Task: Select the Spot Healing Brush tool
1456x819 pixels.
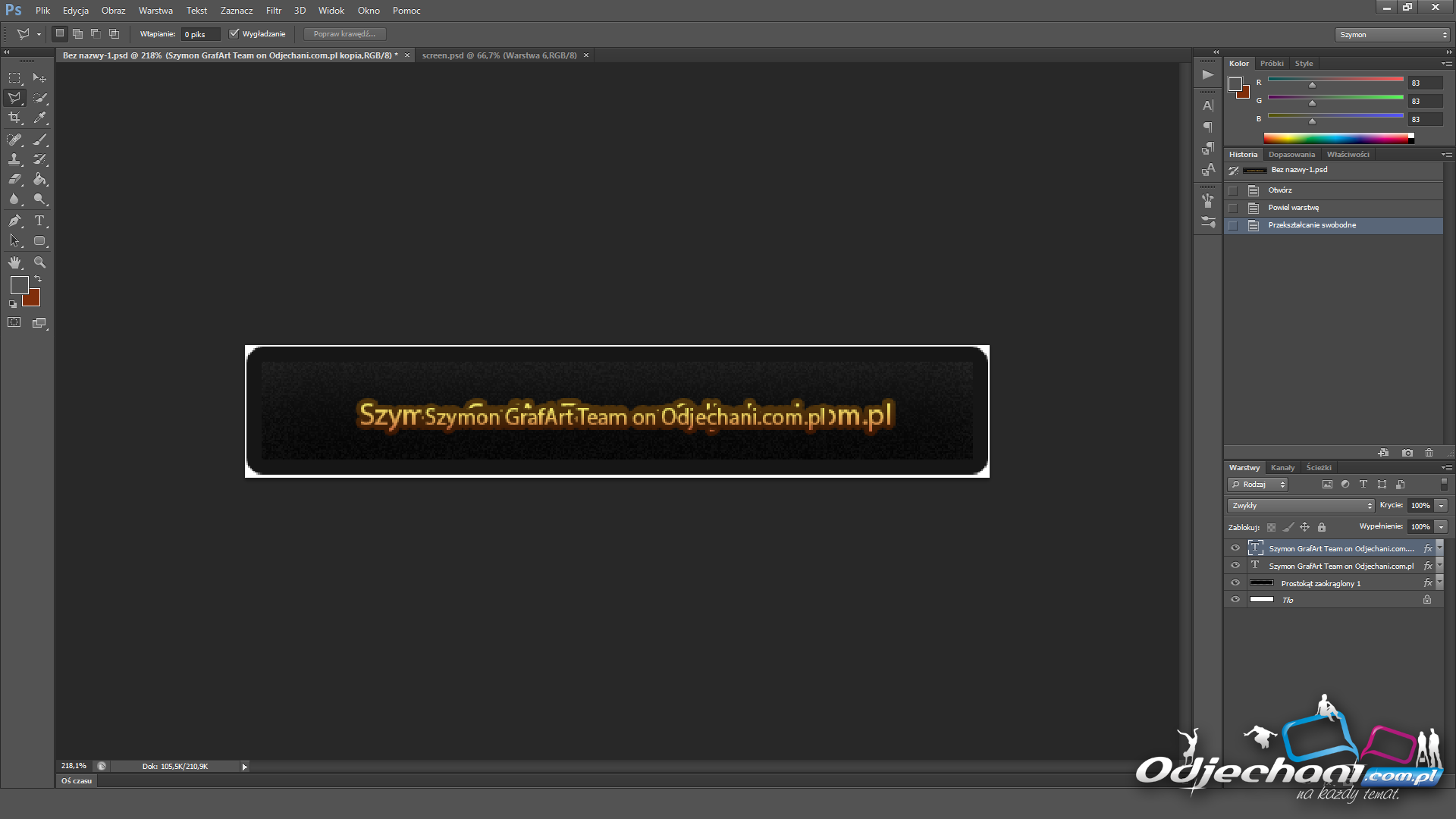Action: [14, 140]
